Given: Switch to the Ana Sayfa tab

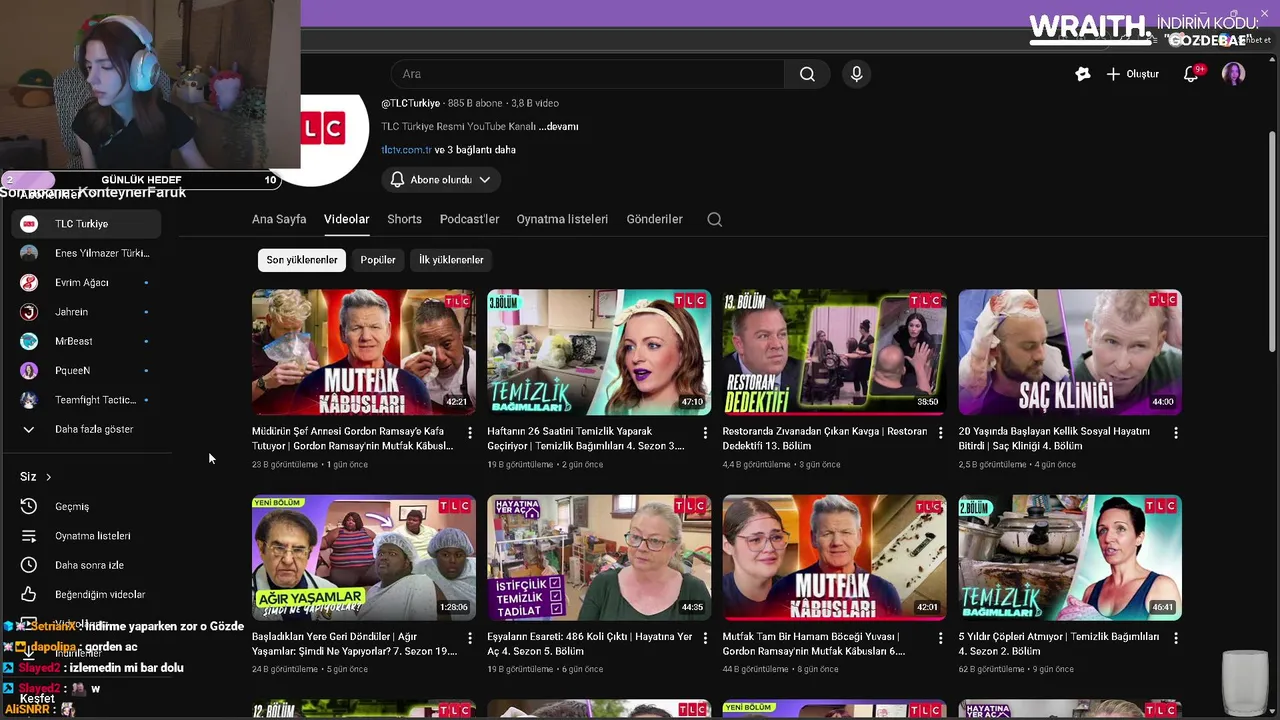Looking at the screenshot, I should click(x=279, y=219).
